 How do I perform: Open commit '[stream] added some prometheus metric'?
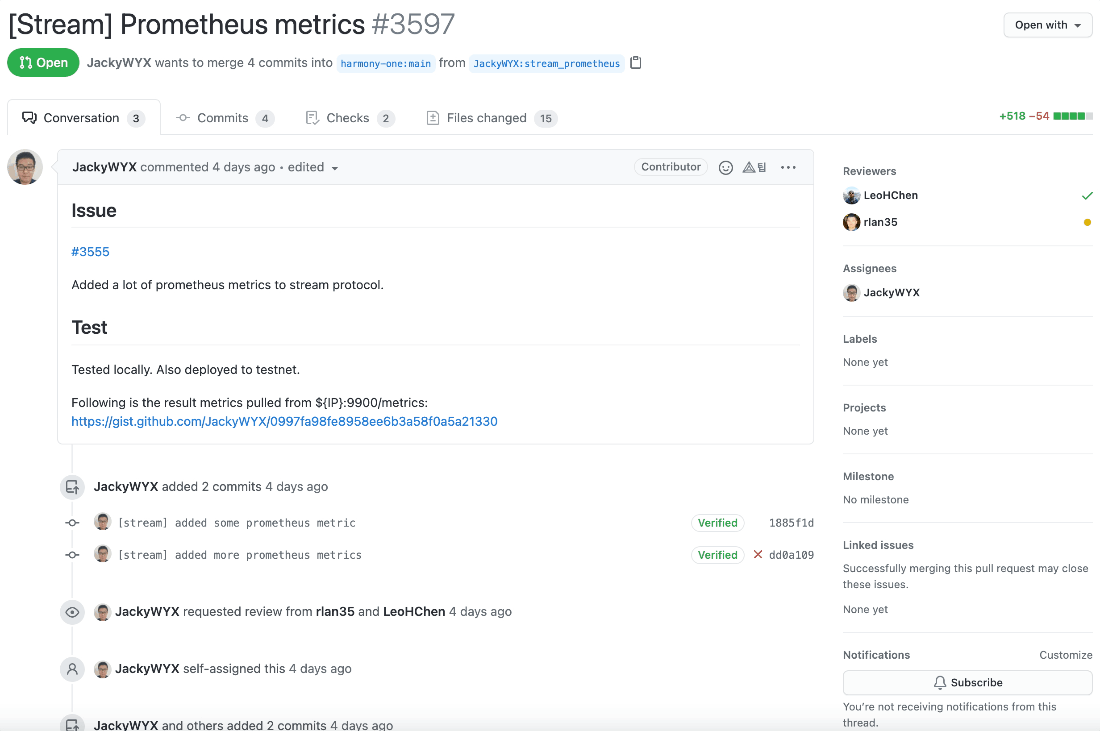(x=237, y=523)
